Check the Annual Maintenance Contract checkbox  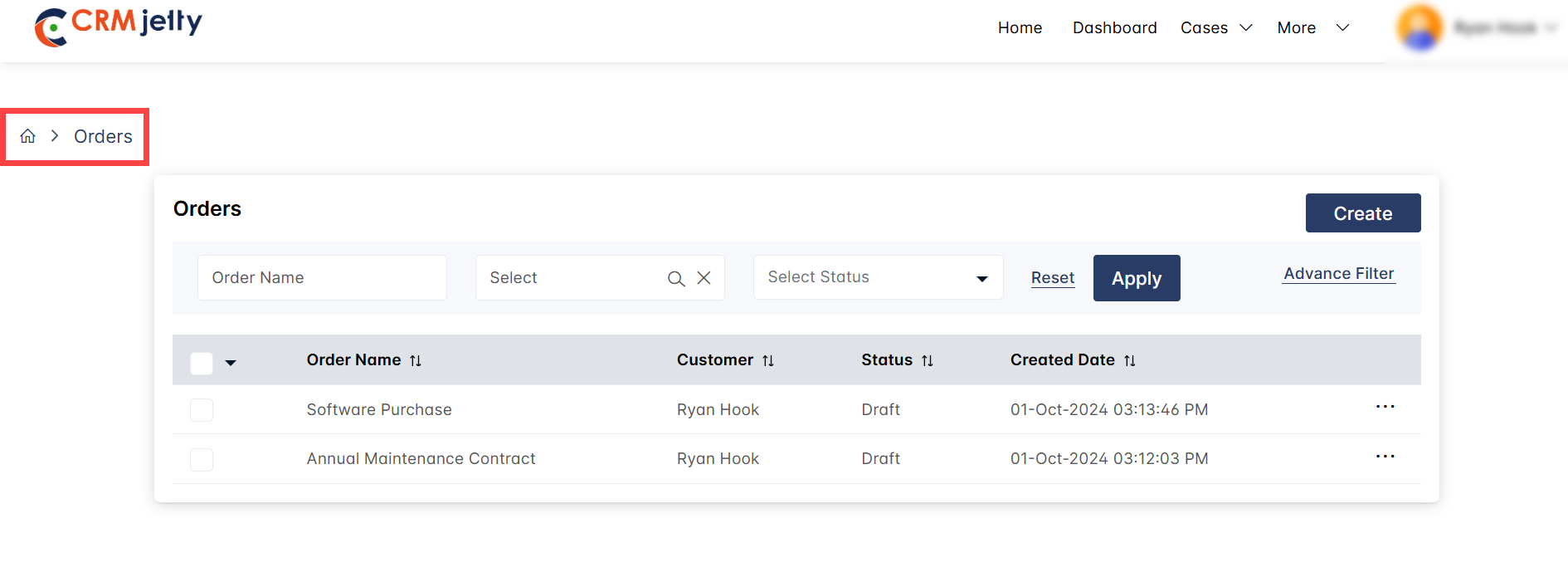click(x=202, y=460)
